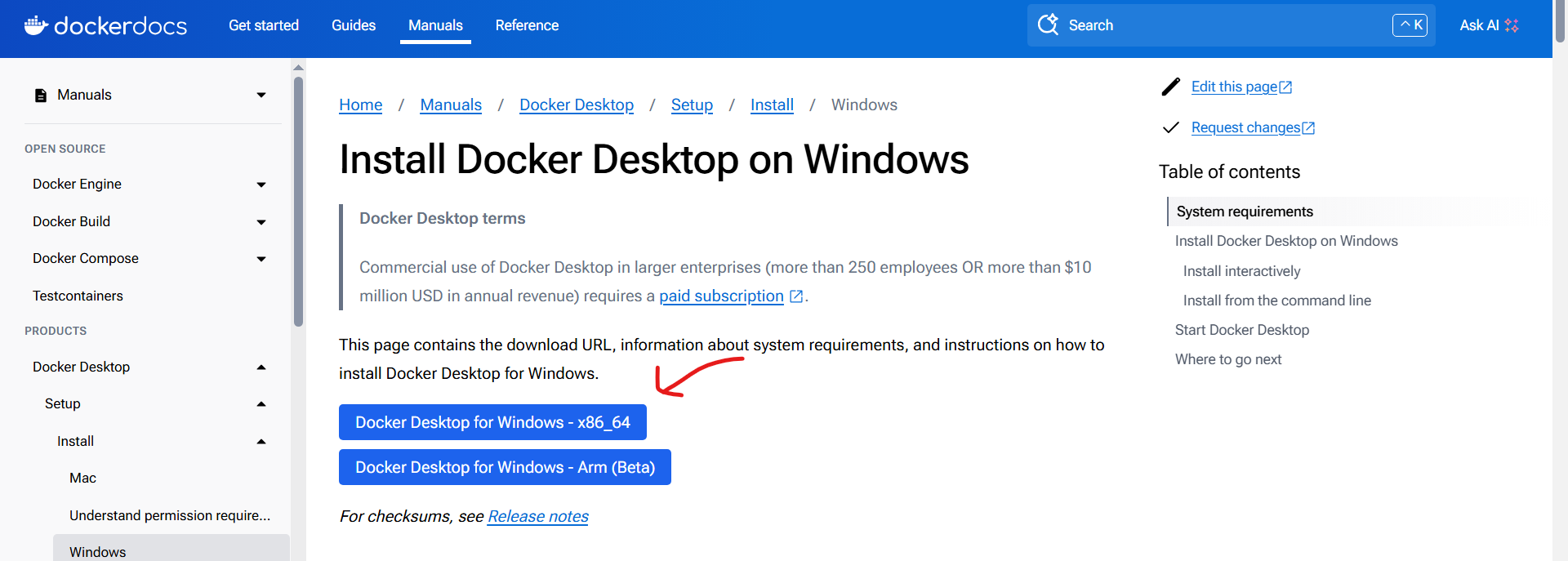The height and width of the screenshot is (561, 1568).
Task: Go to Install breadcrumb link
Action: coord(772,105)
